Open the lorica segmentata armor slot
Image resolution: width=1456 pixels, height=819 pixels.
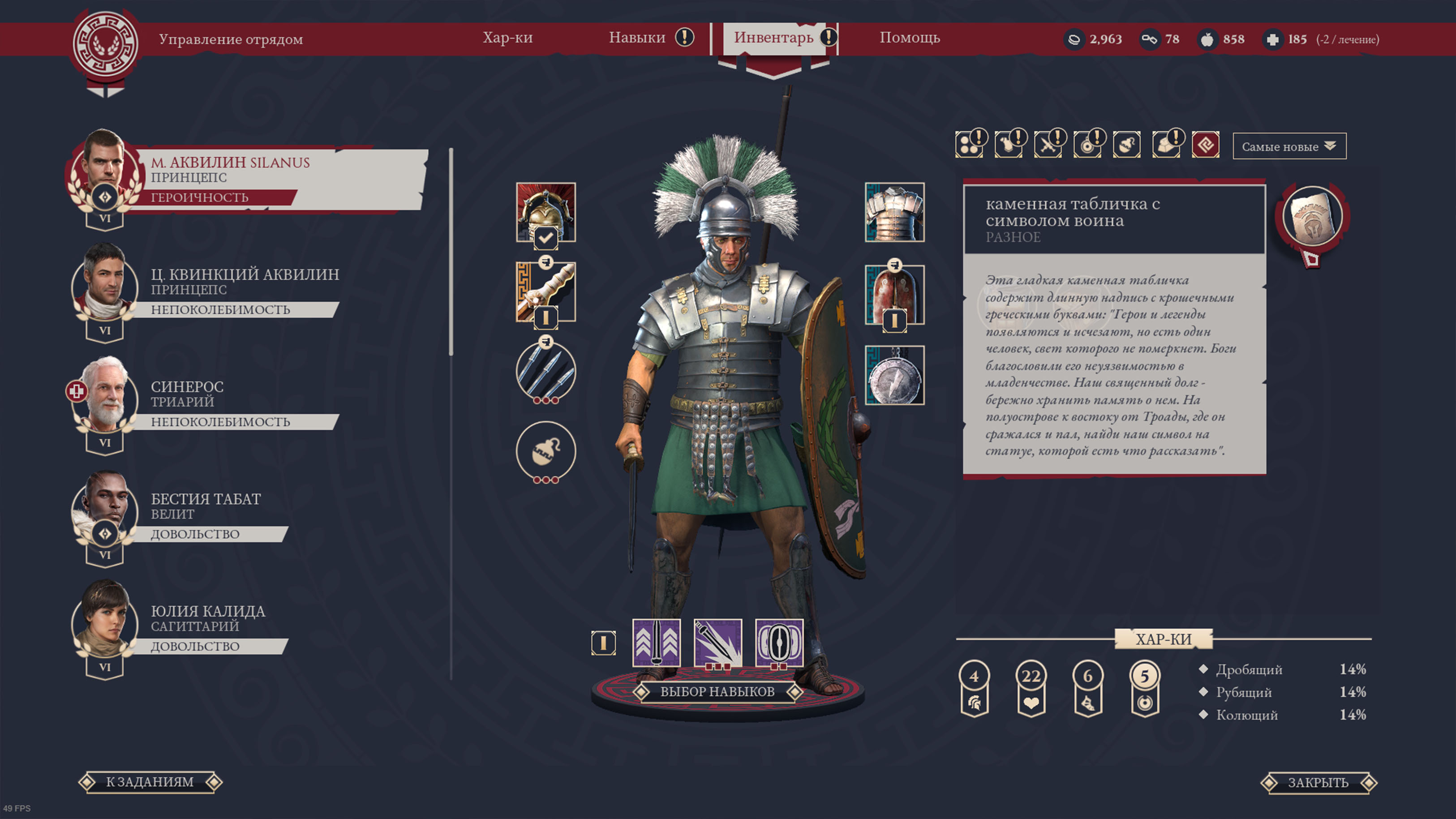click(894, 213)
